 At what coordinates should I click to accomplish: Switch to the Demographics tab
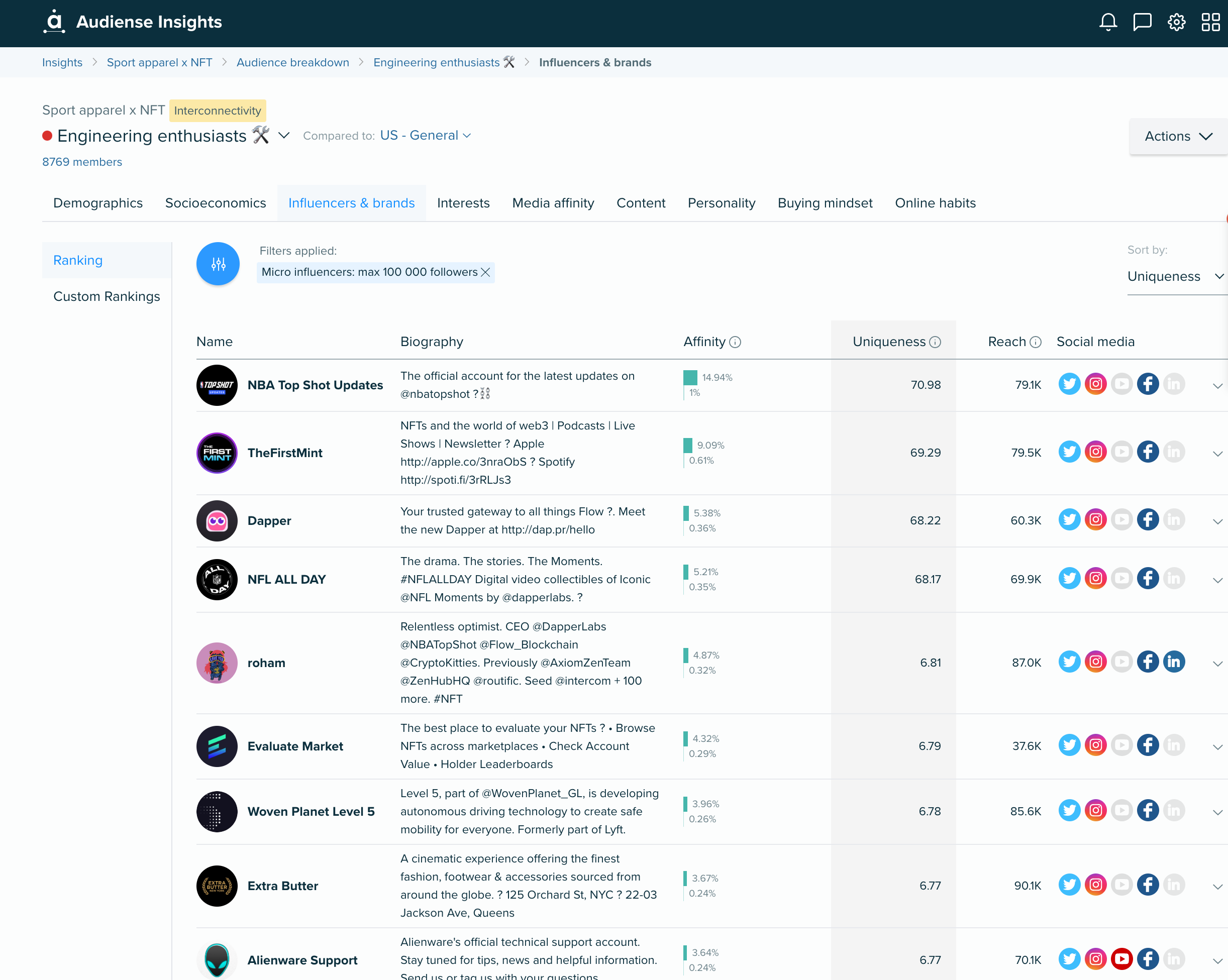98,203
